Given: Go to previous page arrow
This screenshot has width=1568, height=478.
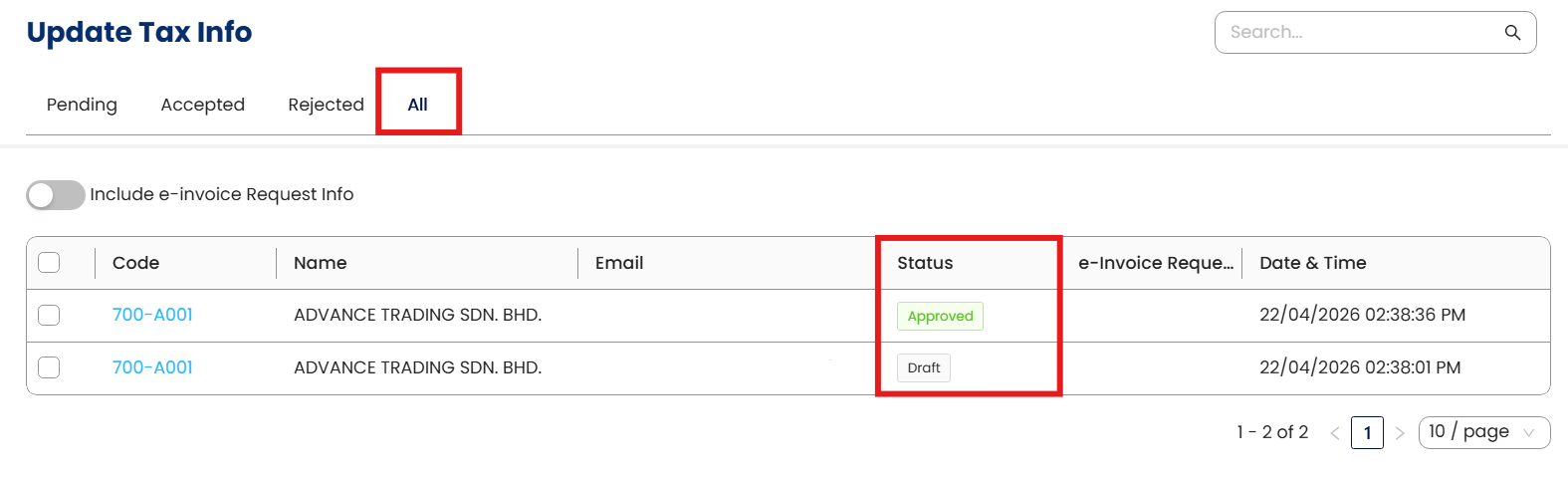Looking at the screenshot, I should pos(1335,433).
